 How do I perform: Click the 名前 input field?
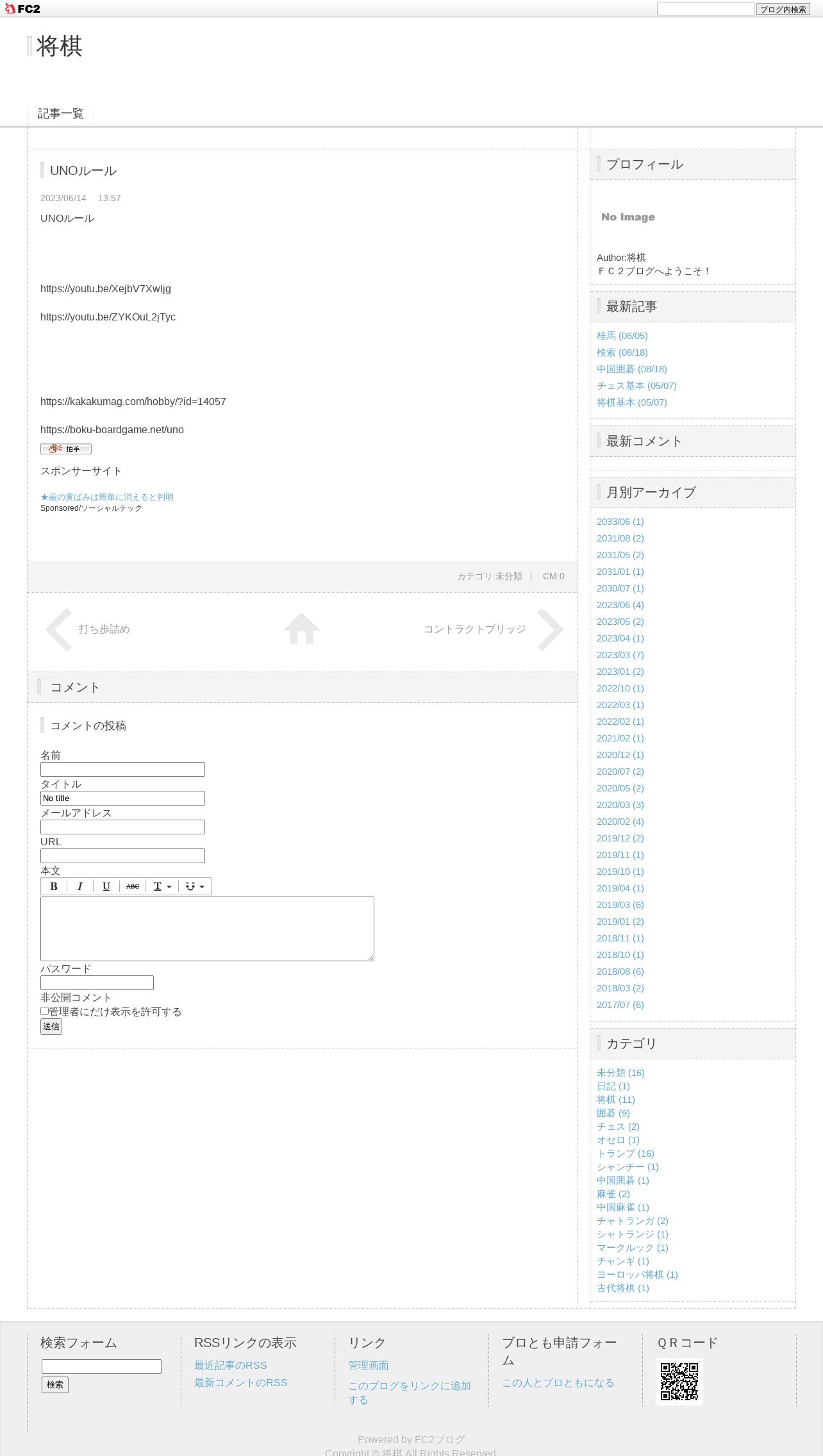tap(122, 769)
